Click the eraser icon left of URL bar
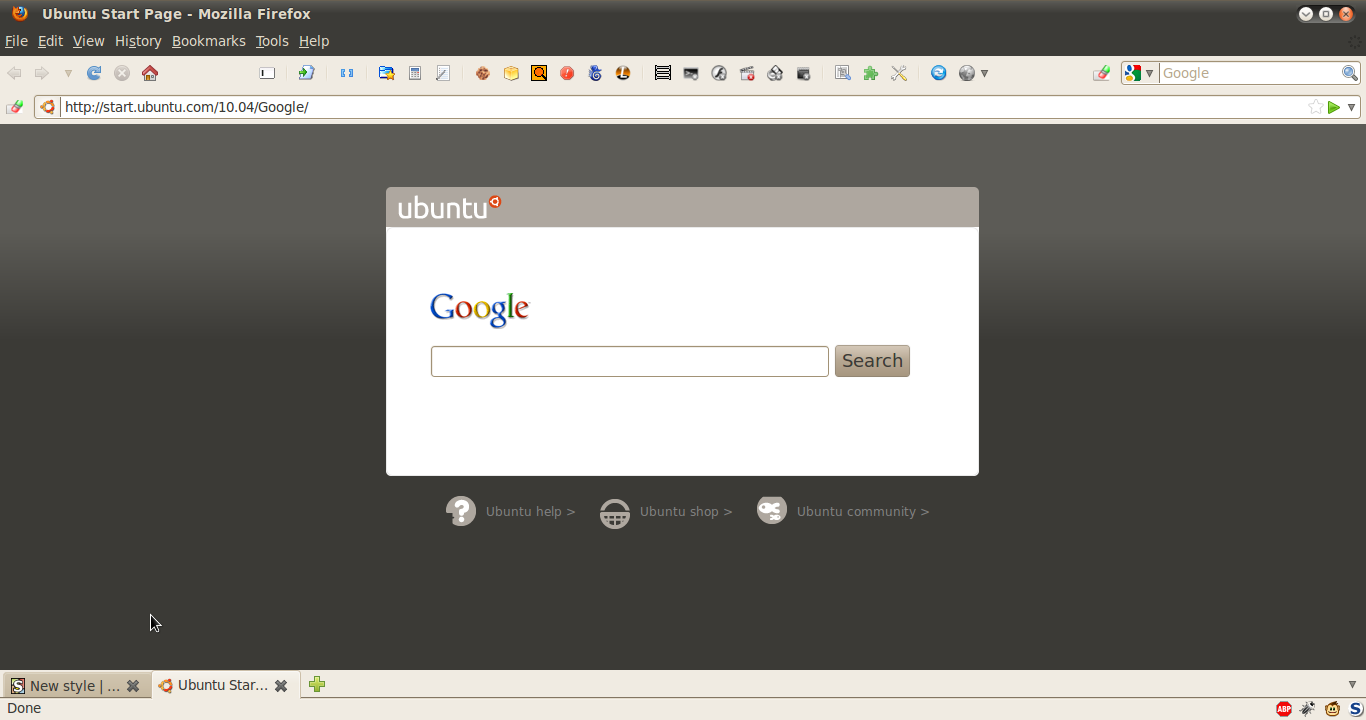This screenshot has width=1366, height=720. [x=15, y=107]
